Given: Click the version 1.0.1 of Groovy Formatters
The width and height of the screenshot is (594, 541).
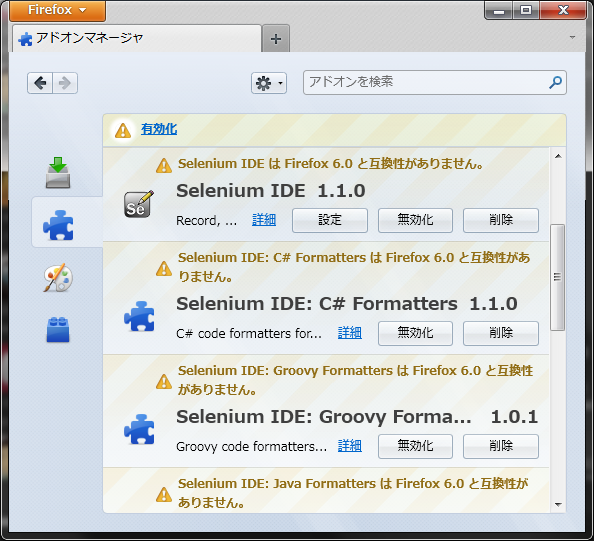Looking at the screenshot, I should point(514,417).
